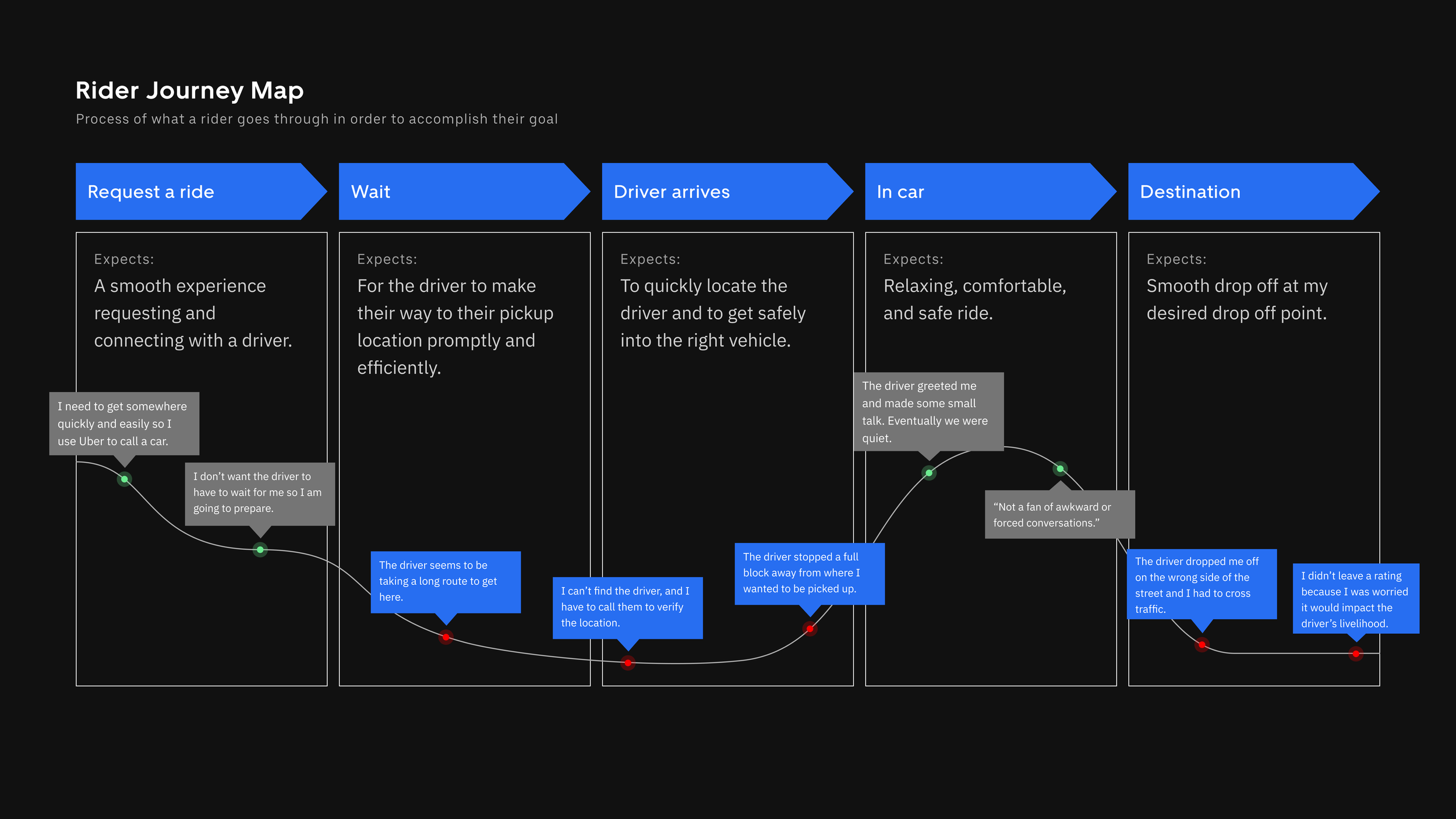Click red dot under 'long route' note
1456x819 pixels.
446,637
